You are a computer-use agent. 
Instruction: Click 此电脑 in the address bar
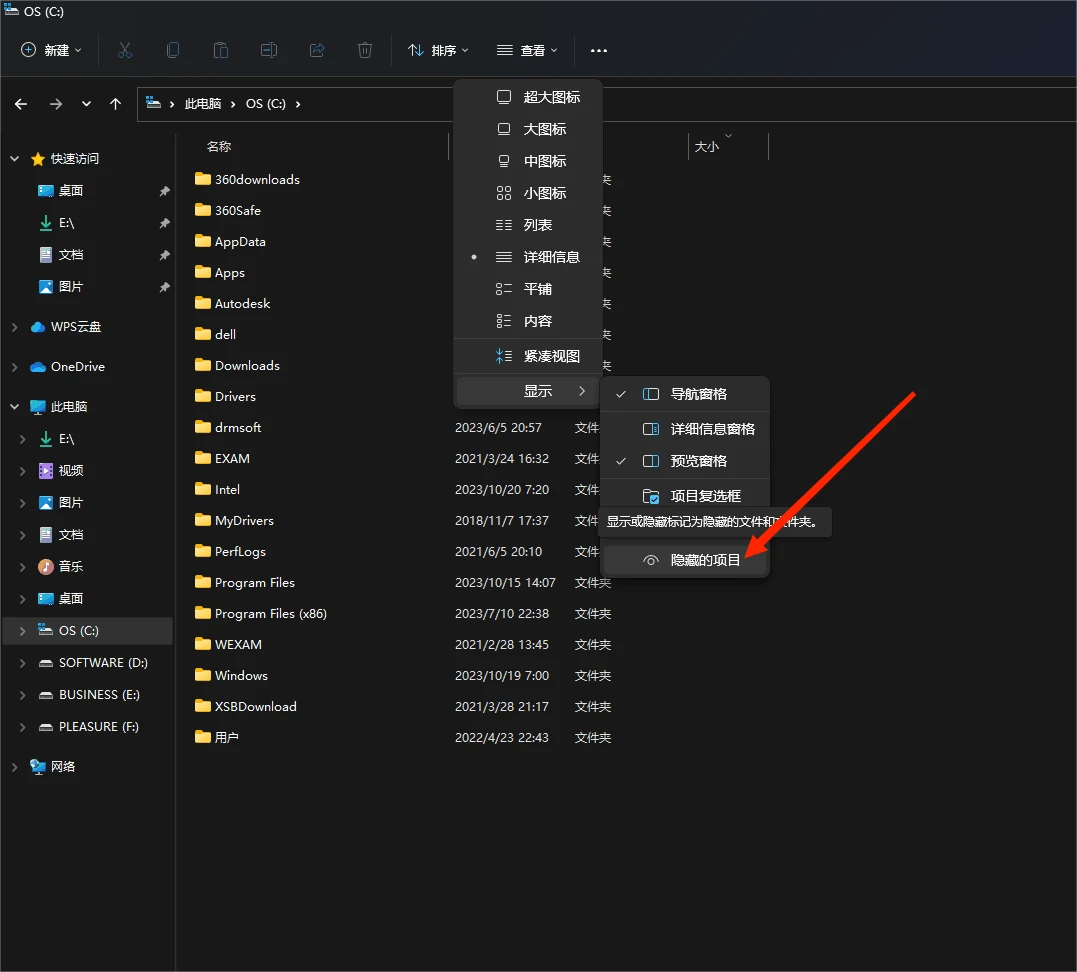[203, 104]
